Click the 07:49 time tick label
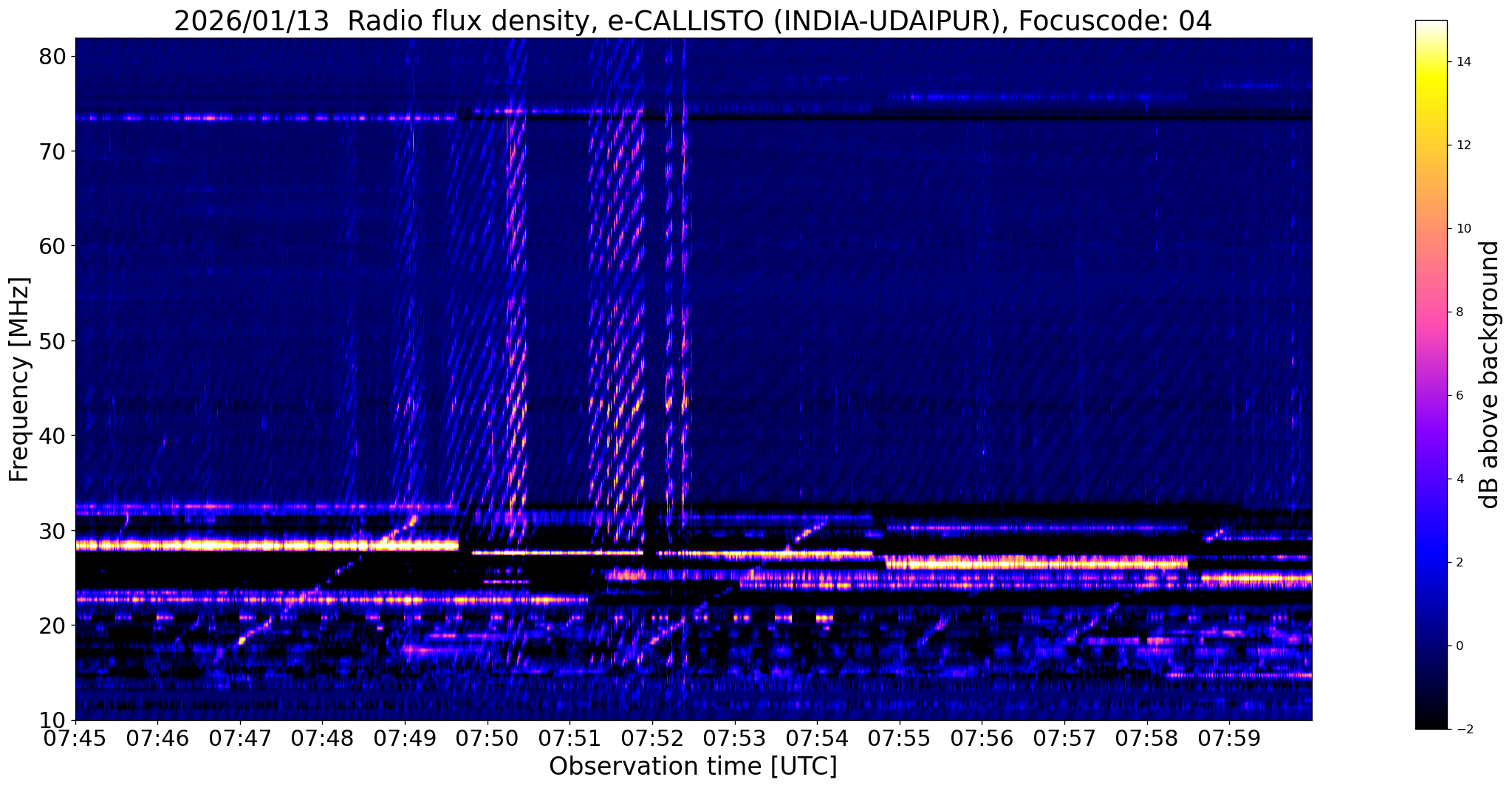Screen dimensions: 1512x788 (x=405, y=738)
